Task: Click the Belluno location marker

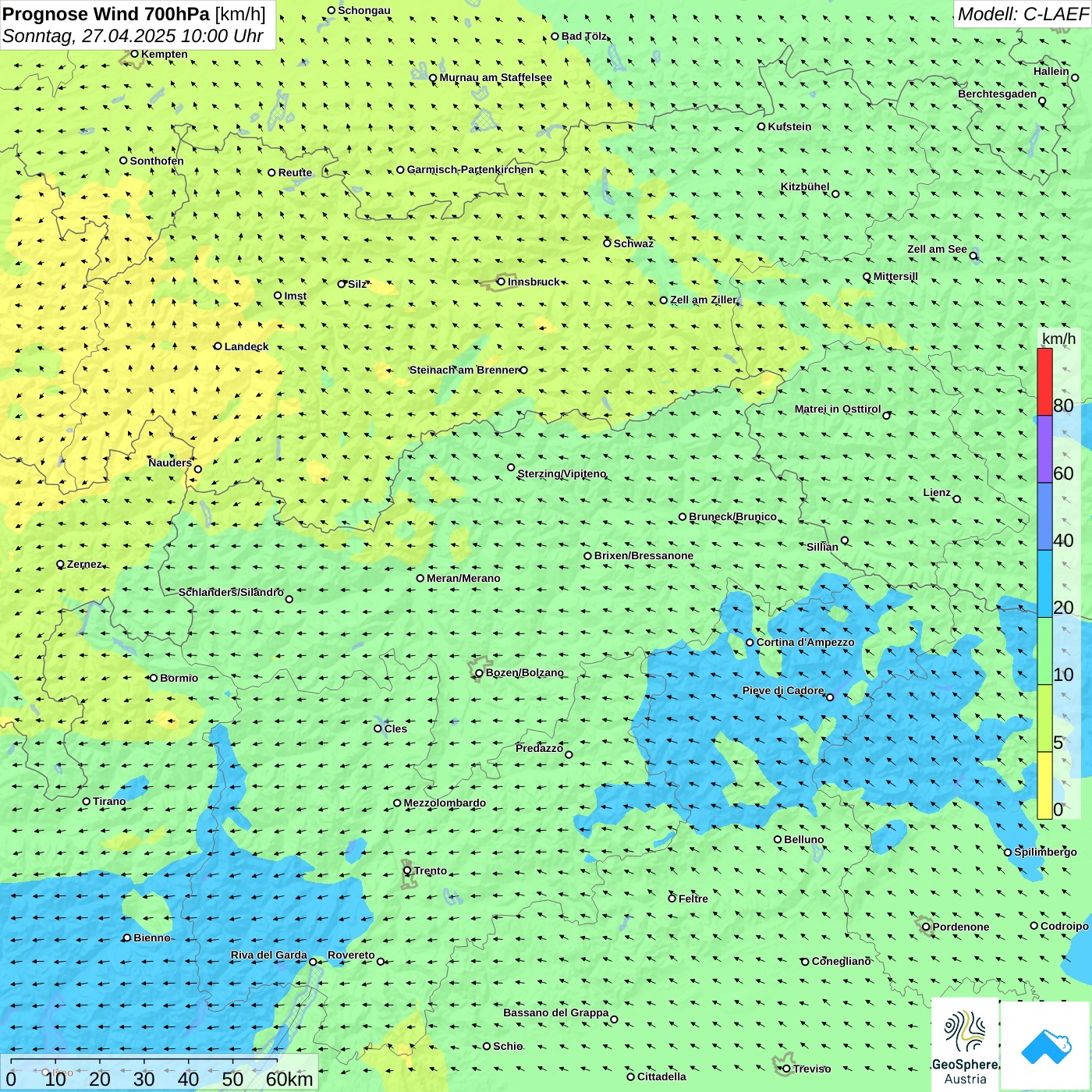Action: tap(778, 839)
